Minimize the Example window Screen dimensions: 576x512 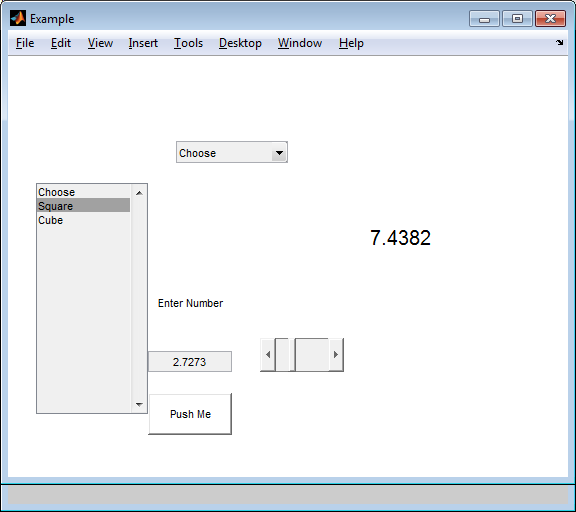[484, 19]
